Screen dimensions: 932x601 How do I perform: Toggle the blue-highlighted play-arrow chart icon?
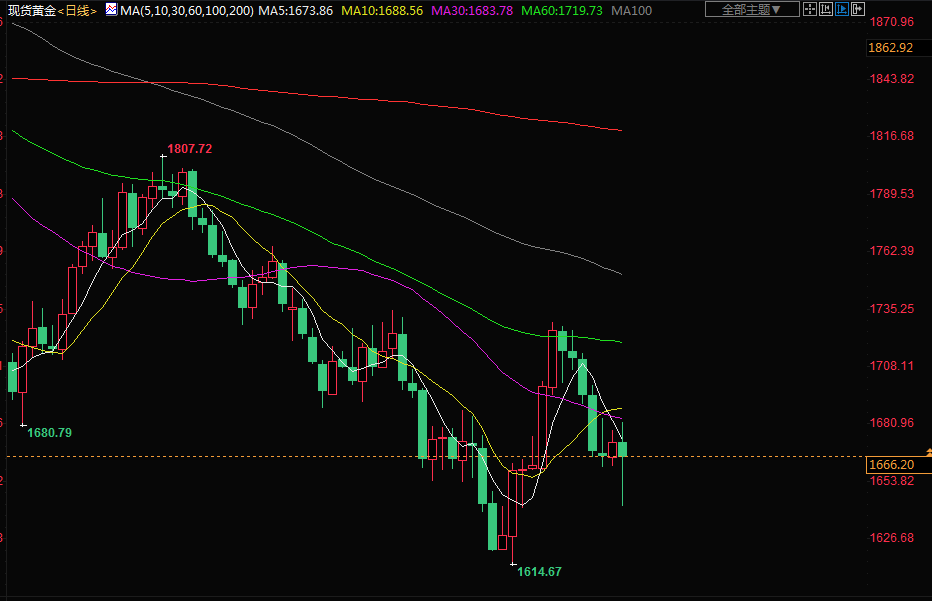pyautogui.click(x=843, y=10)
